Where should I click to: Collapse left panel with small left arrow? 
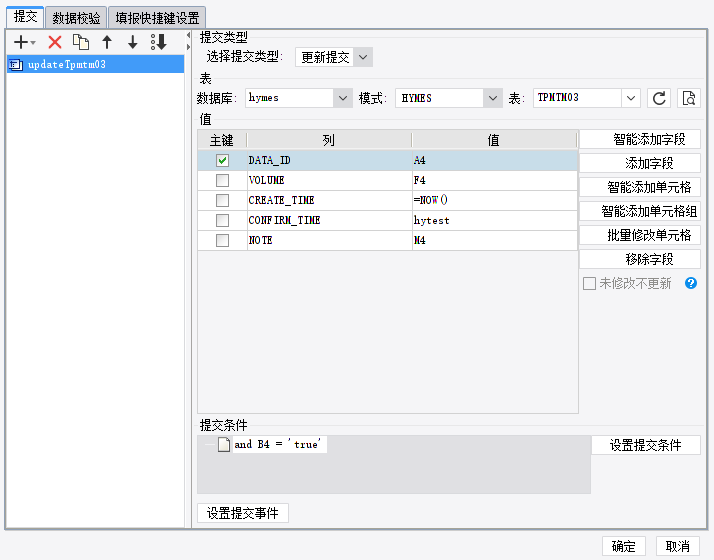pos(189,35)
